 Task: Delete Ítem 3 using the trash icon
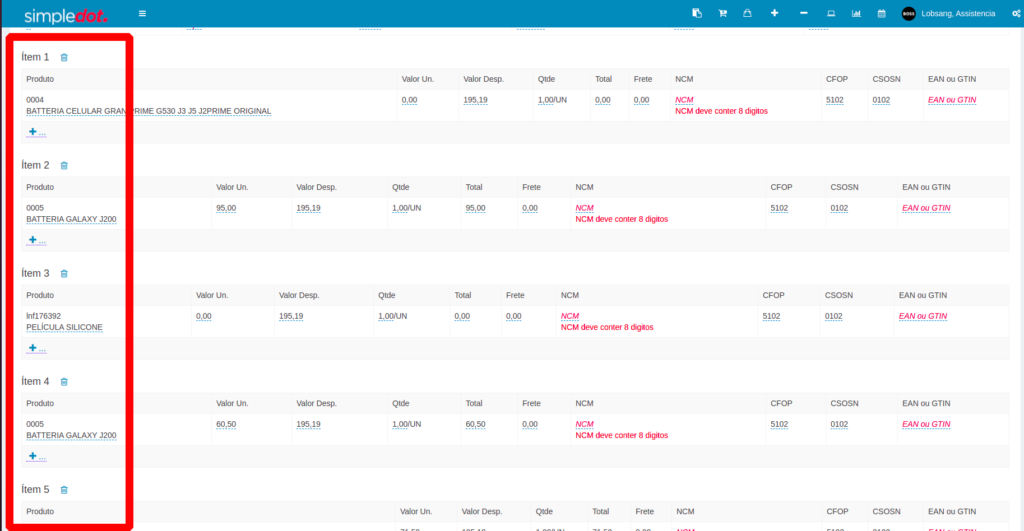64,273
